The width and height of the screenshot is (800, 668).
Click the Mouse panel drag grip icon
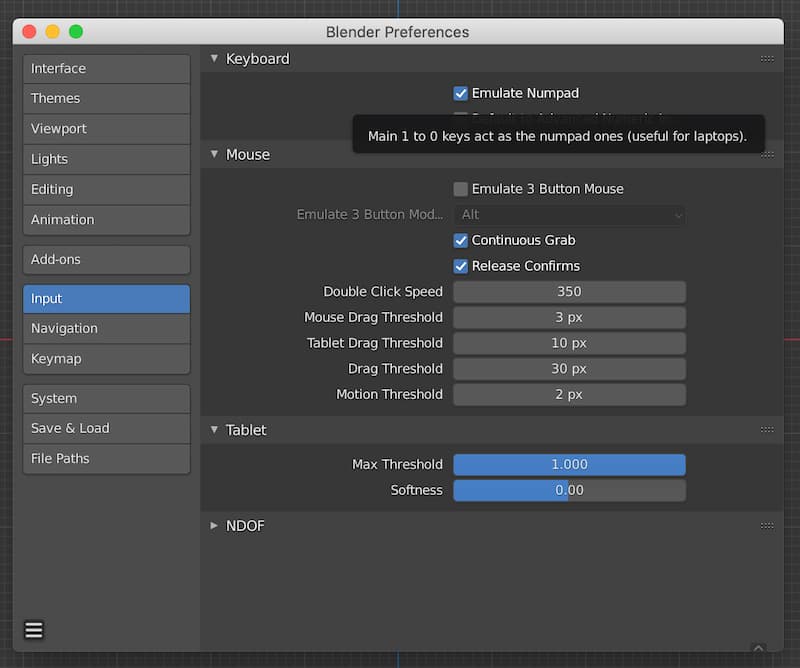pos(767,155)
